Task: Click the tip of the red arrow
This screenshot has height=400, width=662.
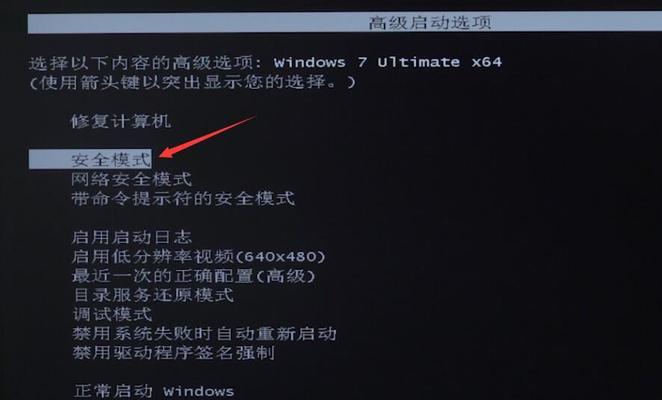Action: click(x=161, y=155)
